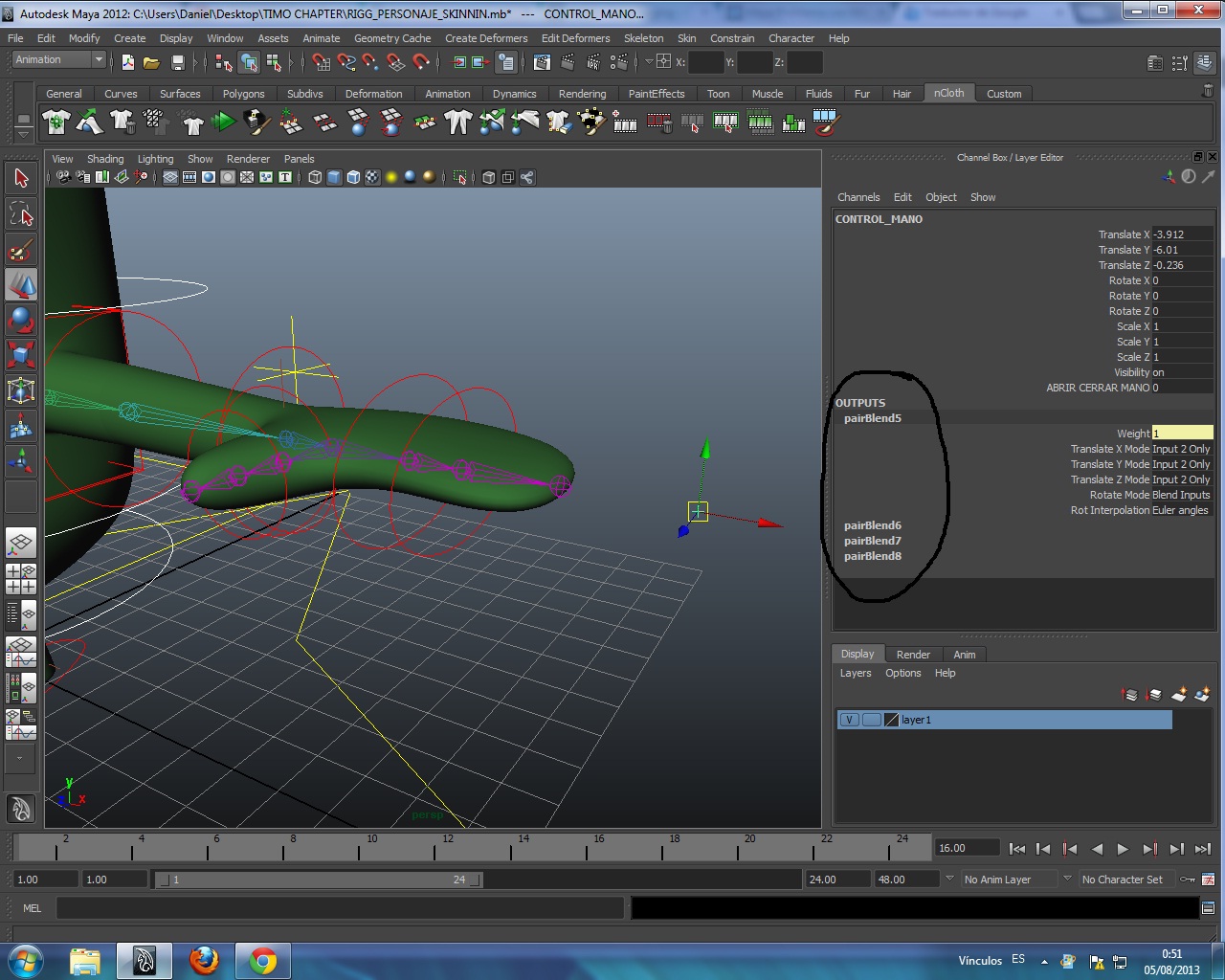Save the scene with floppy disk icon
The width and height of the screenshot is (1225, 980).
tap(177, 63)
